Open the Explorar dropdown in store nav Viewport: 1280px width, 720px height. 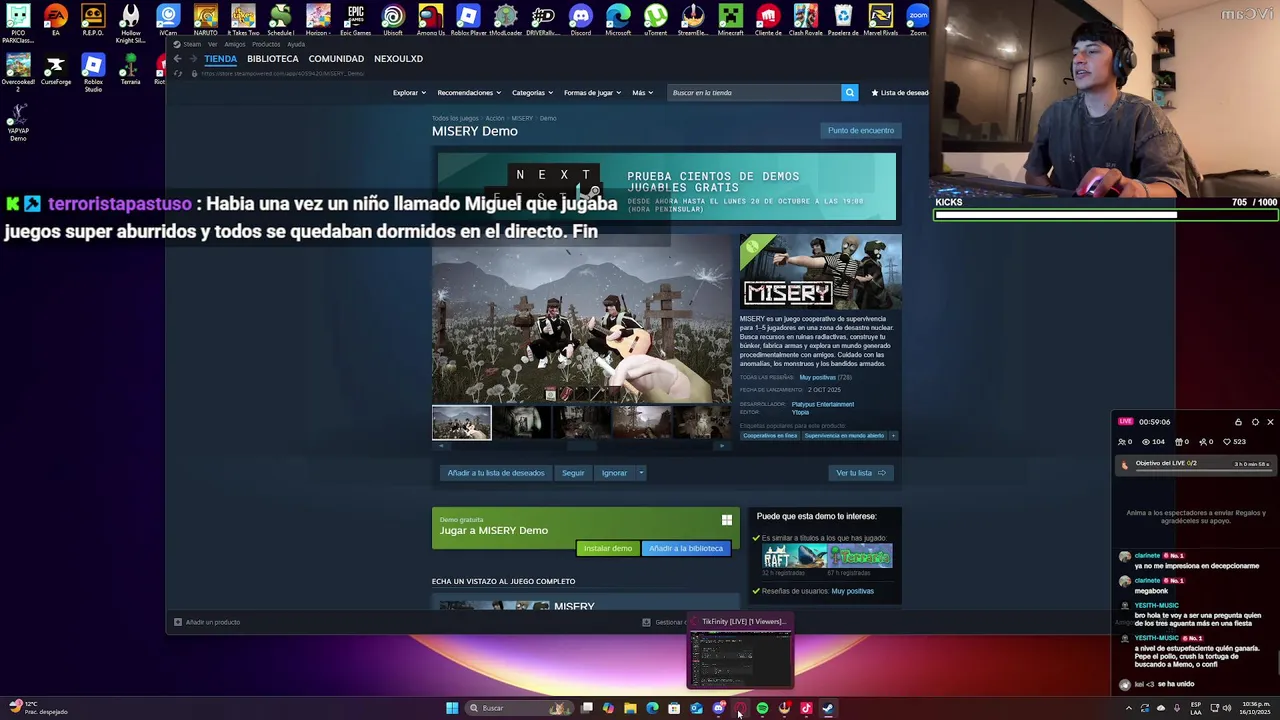click(x=409, y=93)
